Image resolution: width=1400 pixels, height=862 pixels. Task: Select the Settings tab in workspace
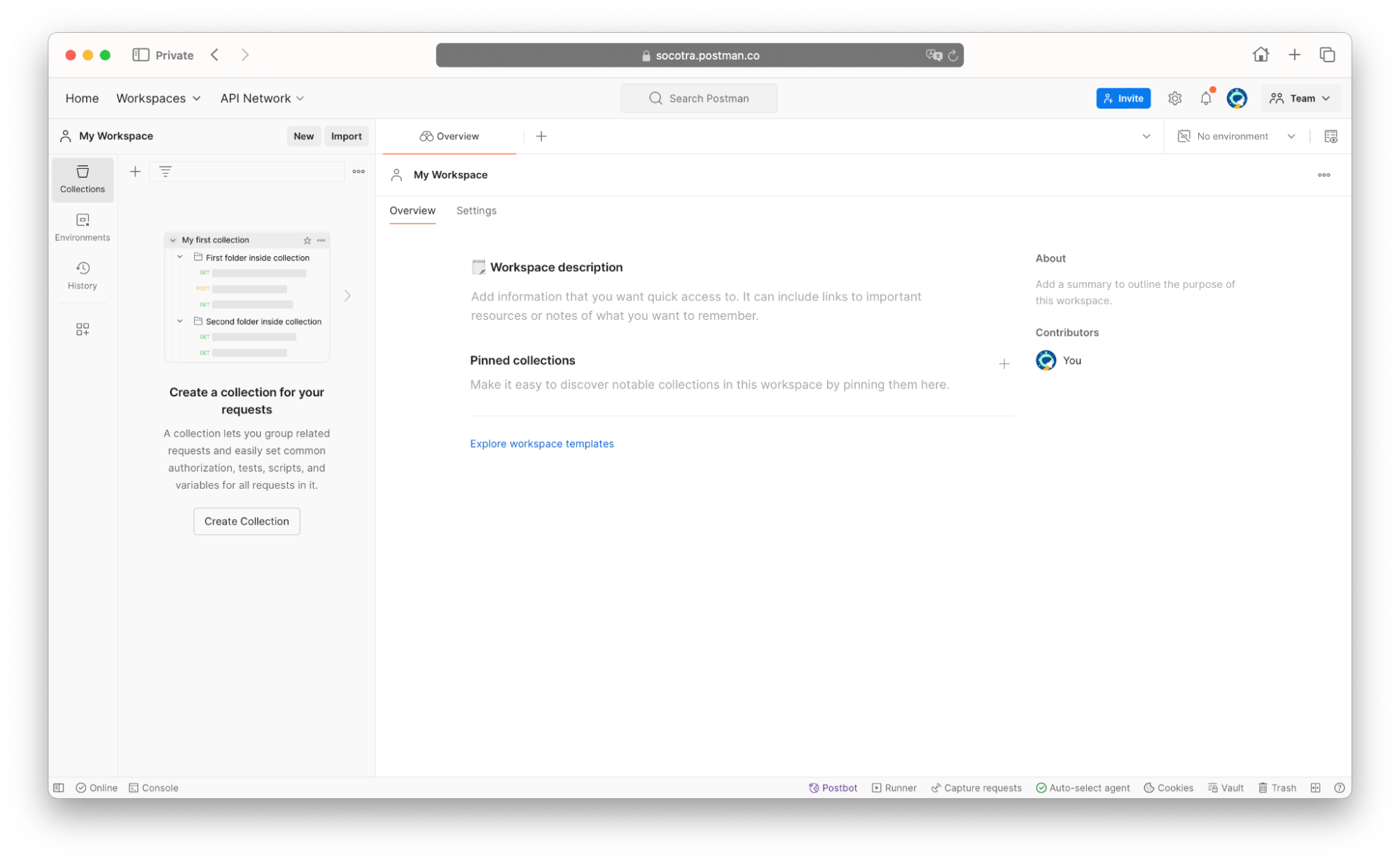(x=476, y=210)
